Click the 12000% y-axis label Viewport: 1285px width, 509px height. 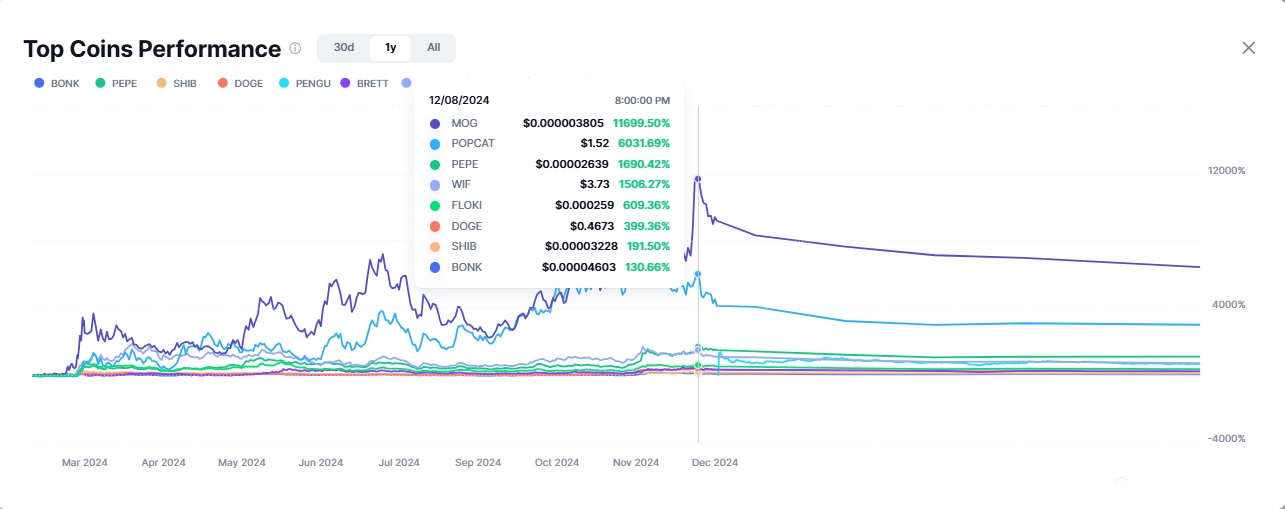[1227, 171]
